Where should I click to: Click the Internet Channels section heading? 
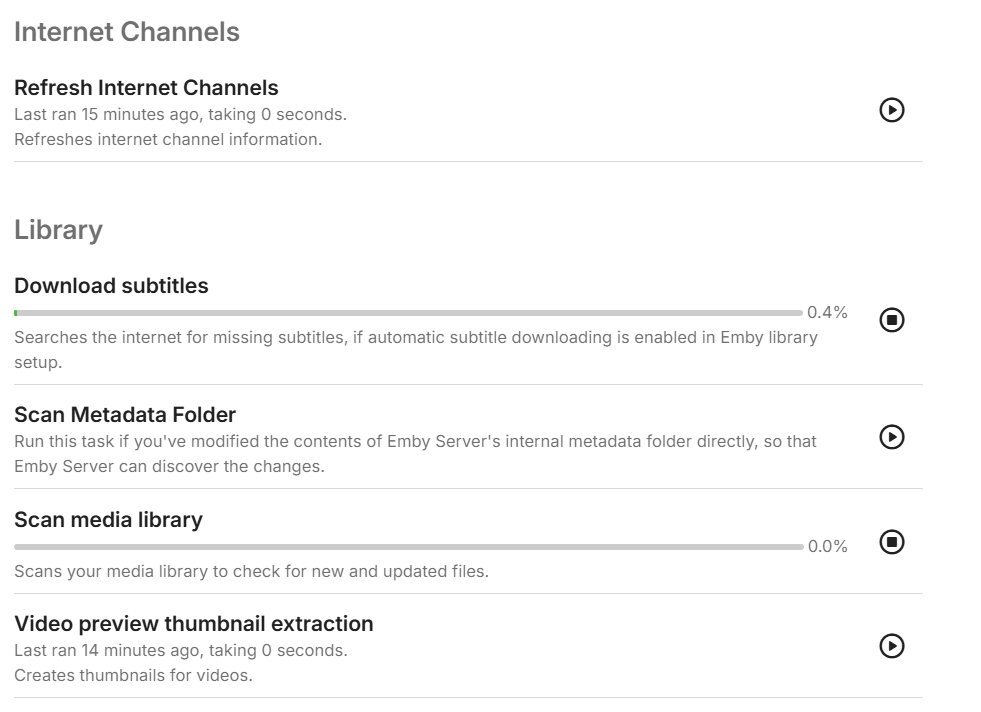point(127,32)
